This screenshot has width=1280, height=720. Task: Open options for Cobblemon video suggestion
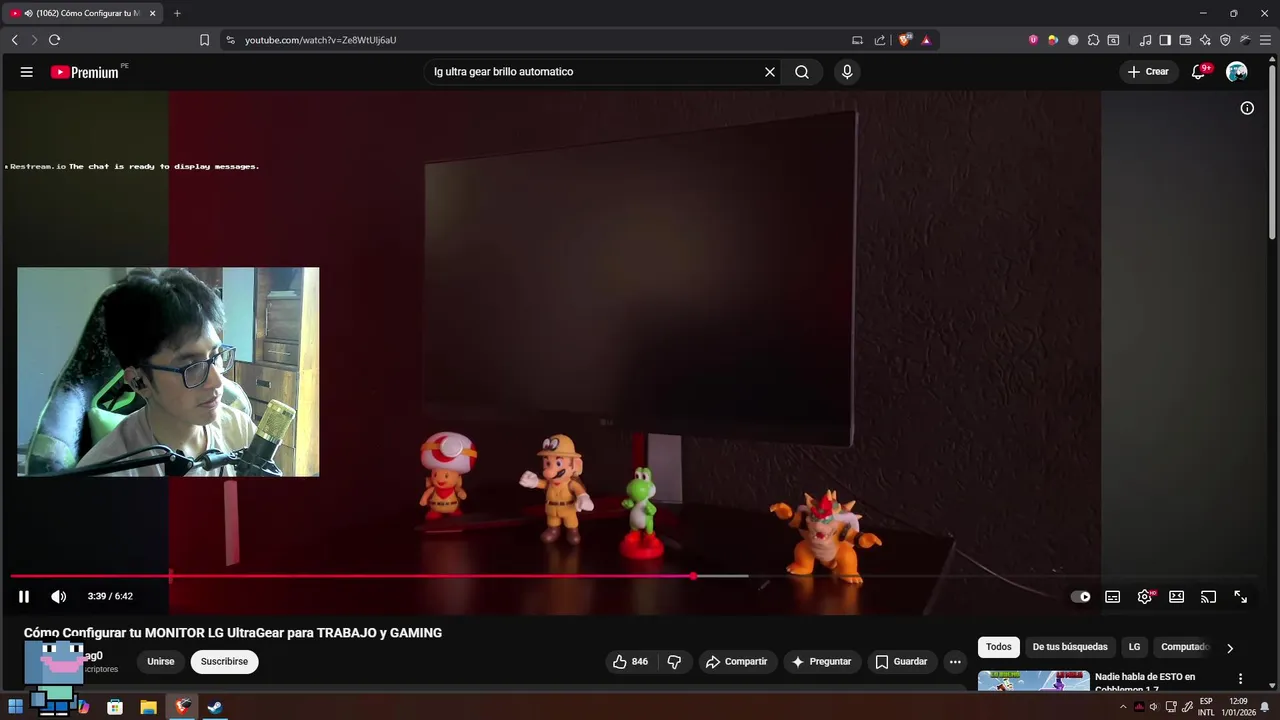coord(1241,679)
